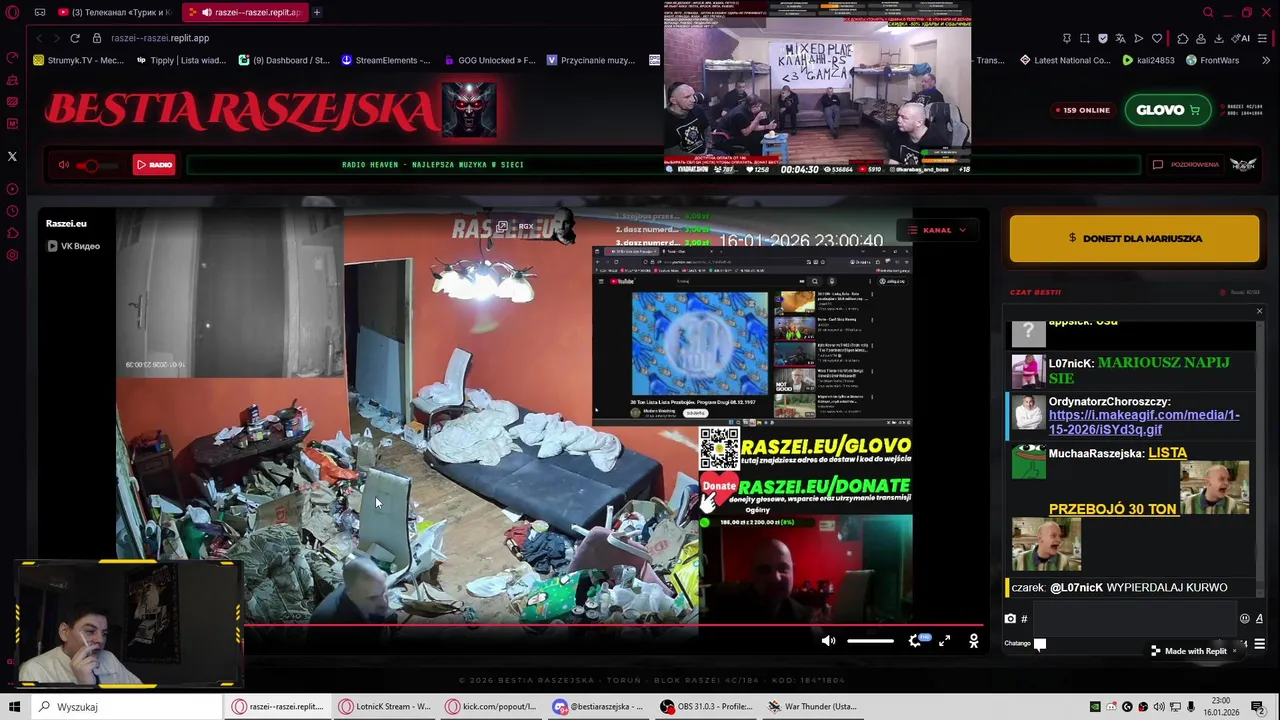
Task: Switch to OBS 31.0.3 taskbar item
Action: 706,707
